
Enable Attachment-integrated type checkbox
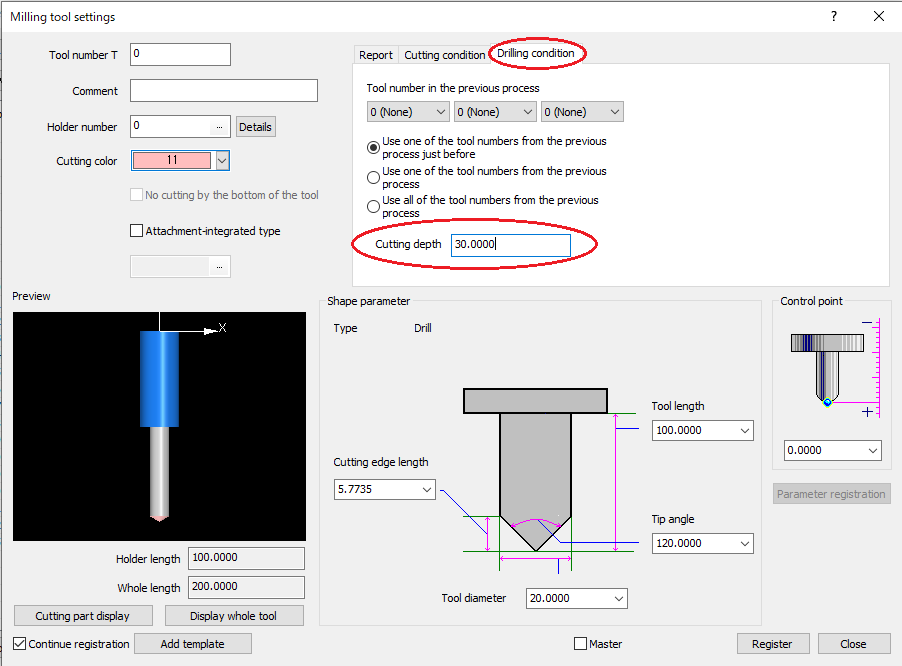click(137, 231)
